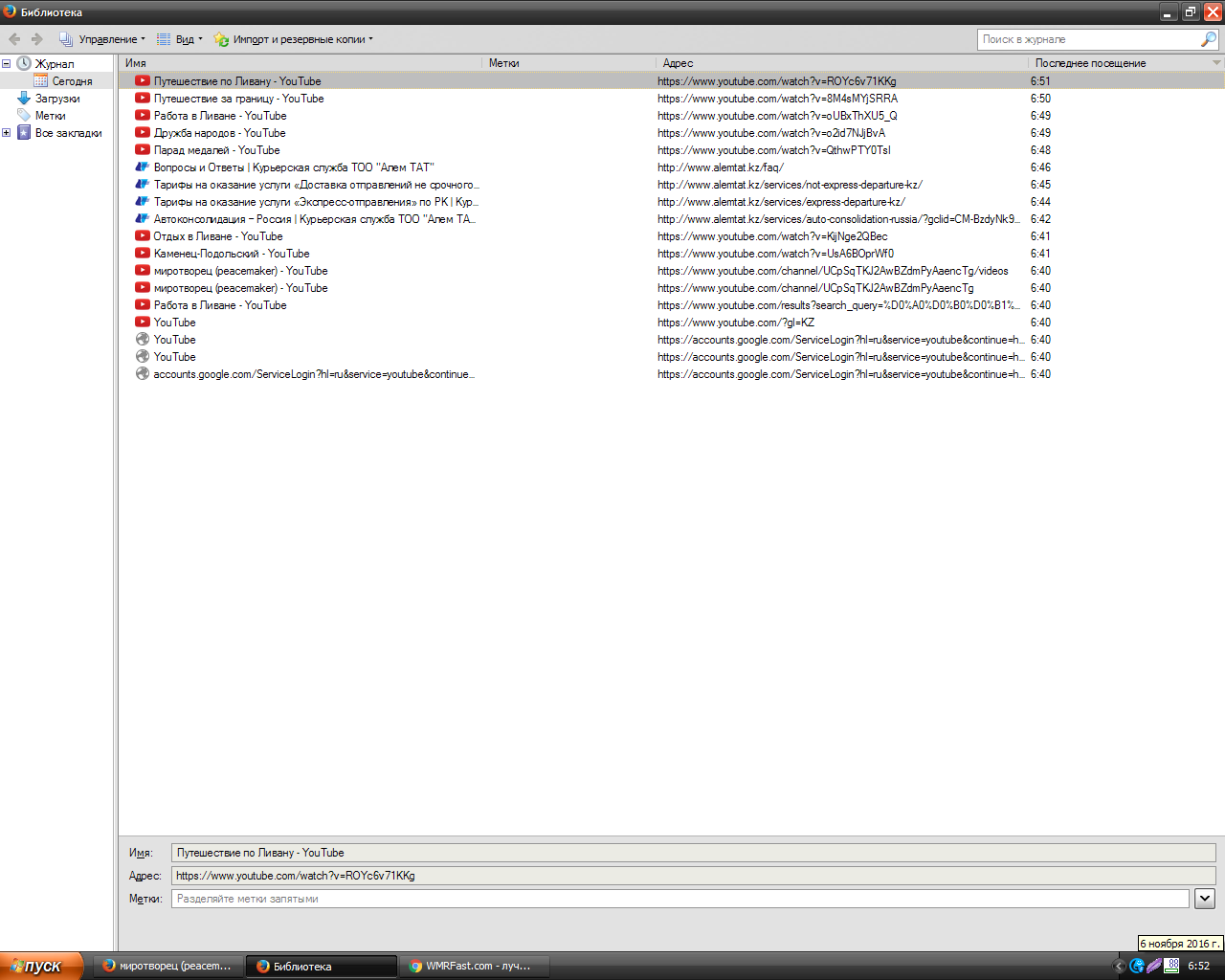
Task: Click the tag icon beside Метки in the sidebar
Action: click(24, 115)
